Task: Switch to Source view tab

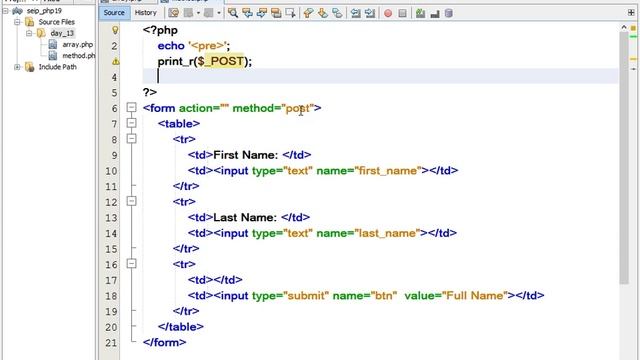Action: [114, 13]
